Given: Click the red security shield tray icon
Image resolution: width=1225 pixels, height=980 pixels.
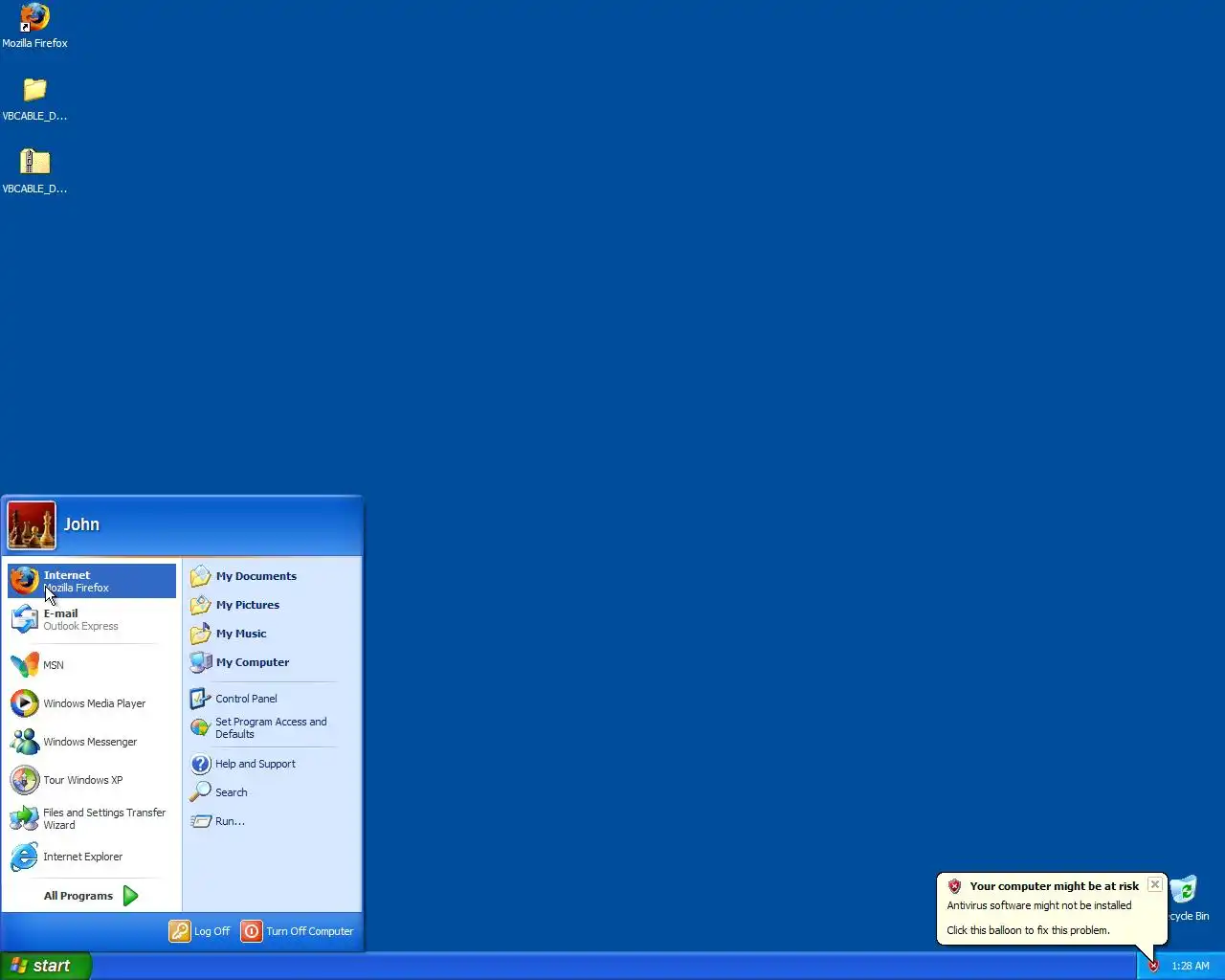Looking at the screenshot, I should click(x=1153, y=966).
